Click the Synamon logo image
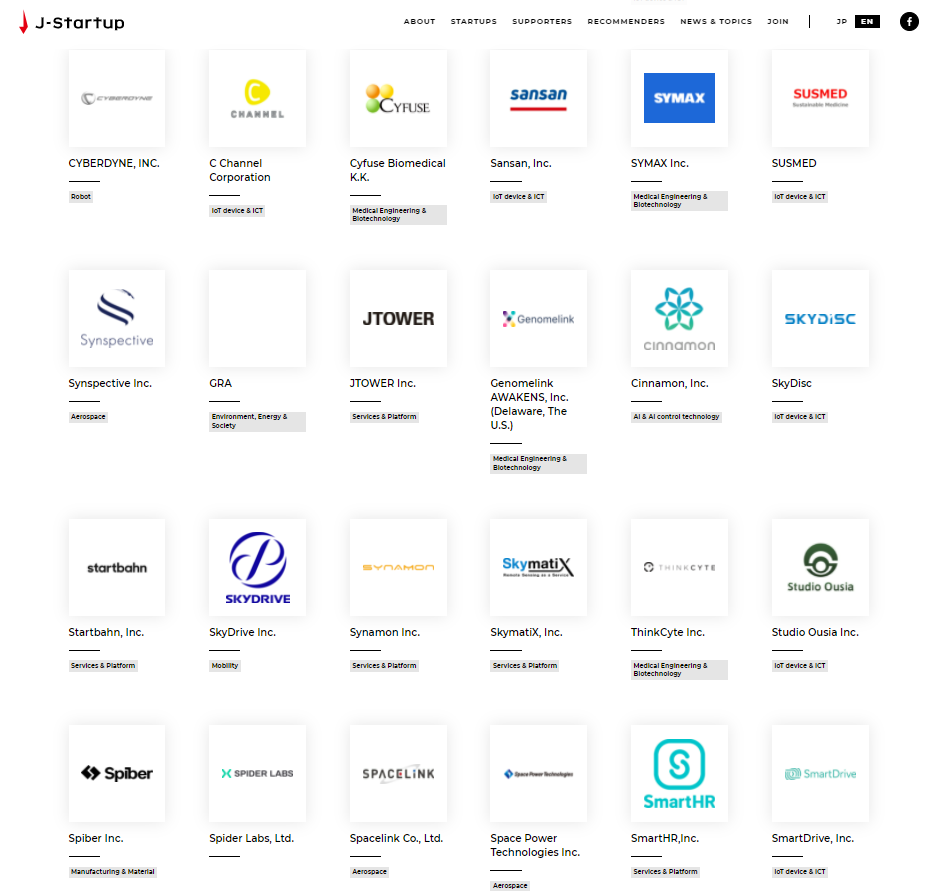 (x=398, y=568)
